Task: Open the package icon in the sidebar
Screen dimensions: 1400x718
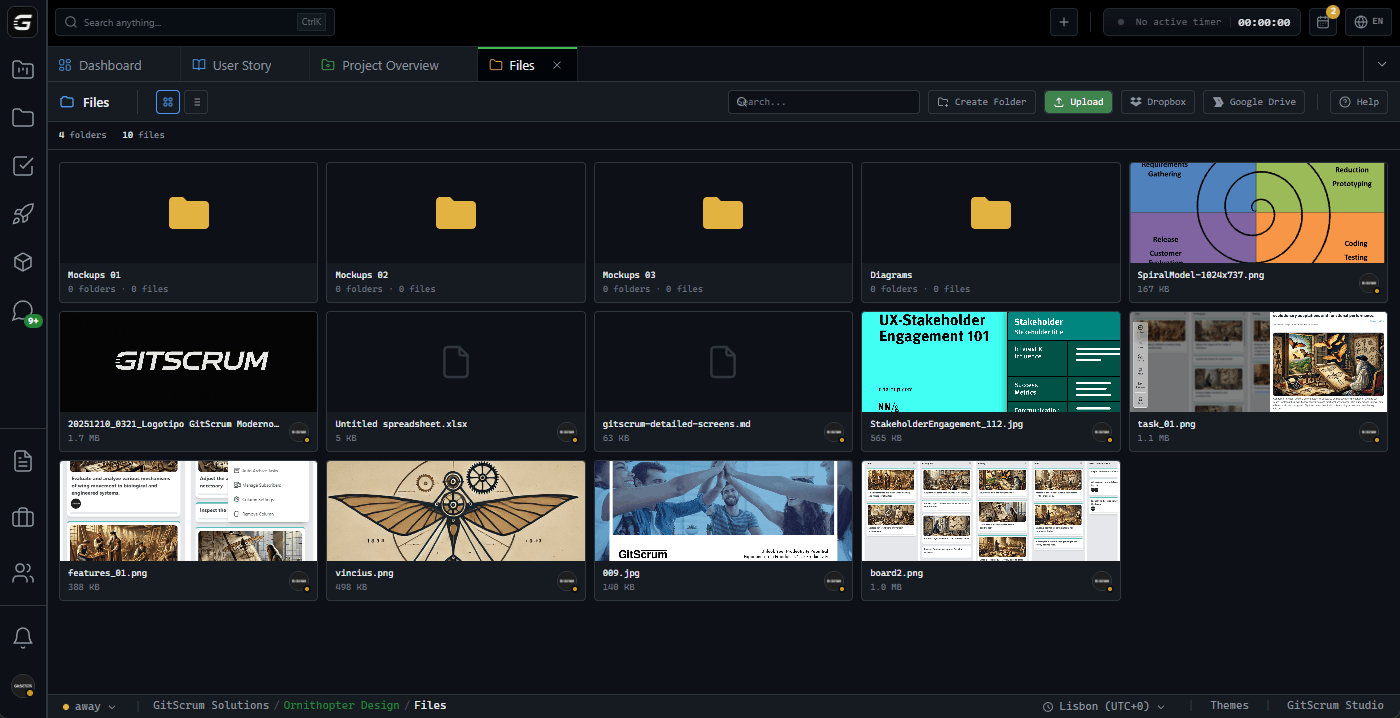Action: 22,262
